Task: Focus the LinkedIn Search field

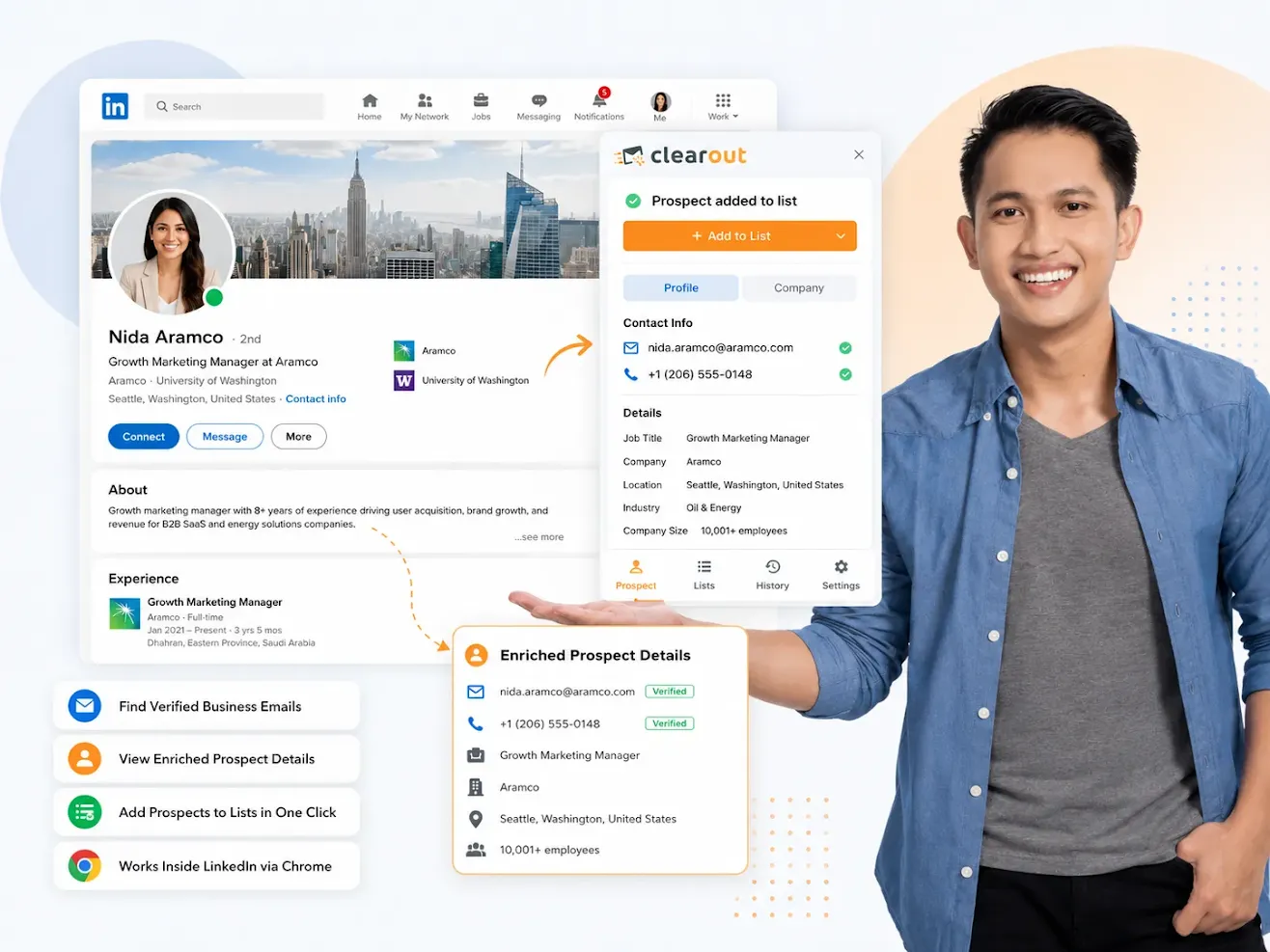Action: [x=235, y=107]
